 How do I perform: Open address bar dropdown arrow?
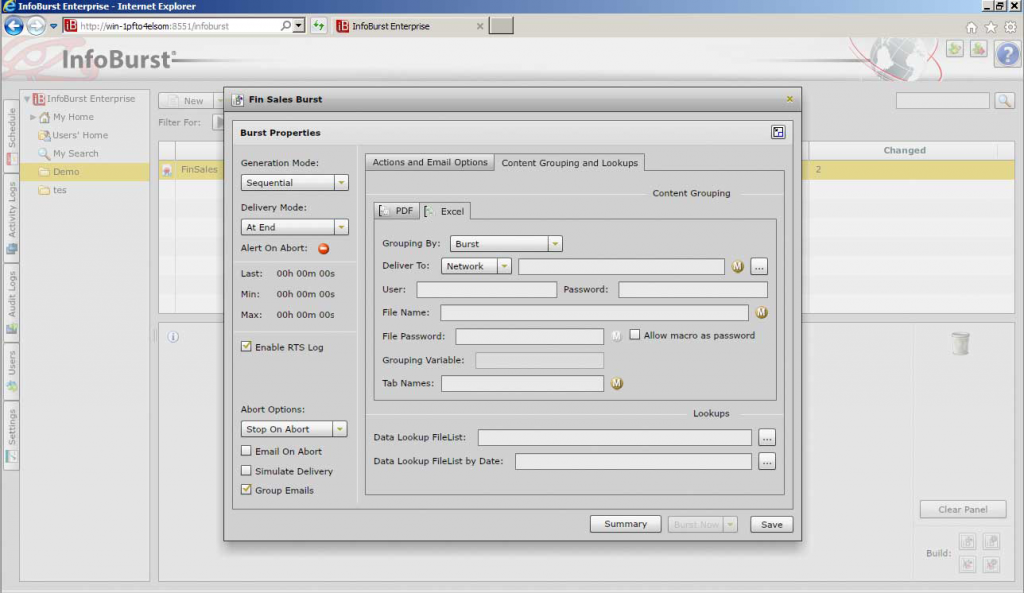pyautogui.click(x=298, y=26)
